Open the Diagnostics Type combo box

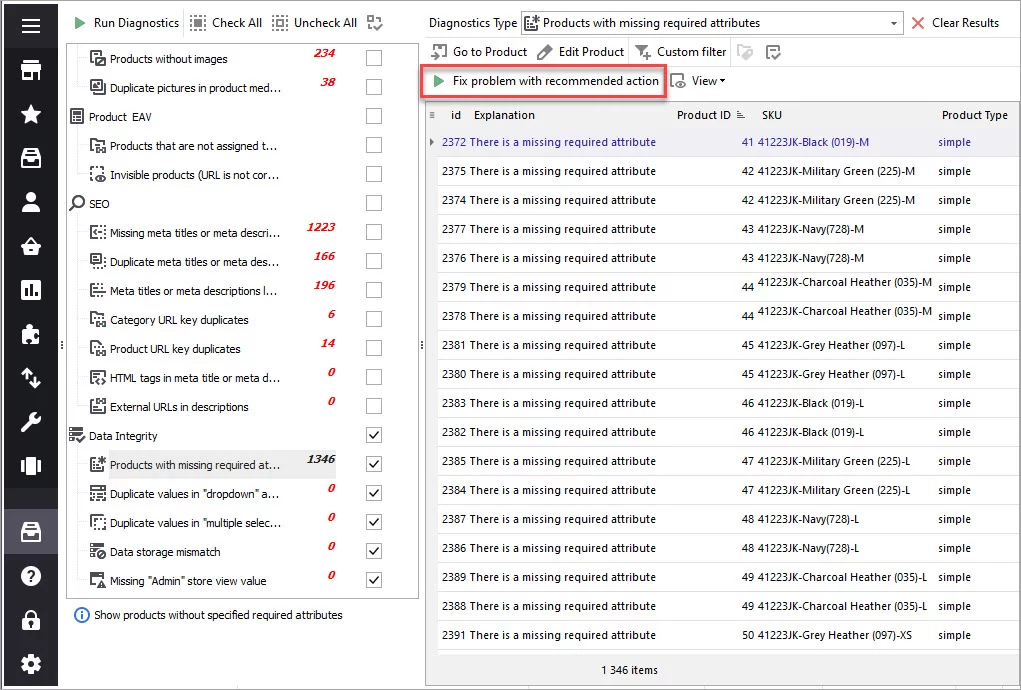pos(712,23)
